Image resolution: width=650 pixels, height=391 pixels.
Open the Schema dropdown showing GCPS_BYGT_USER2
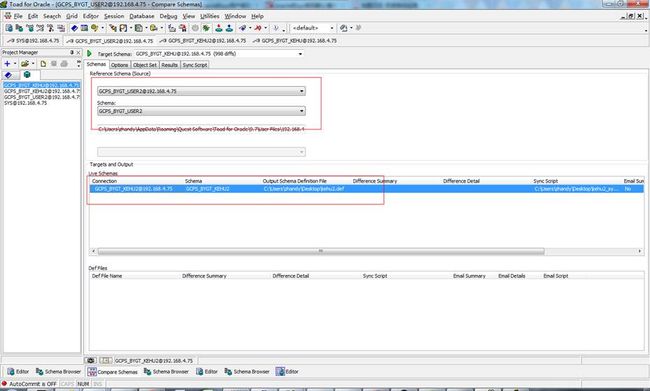click(201, 111)
